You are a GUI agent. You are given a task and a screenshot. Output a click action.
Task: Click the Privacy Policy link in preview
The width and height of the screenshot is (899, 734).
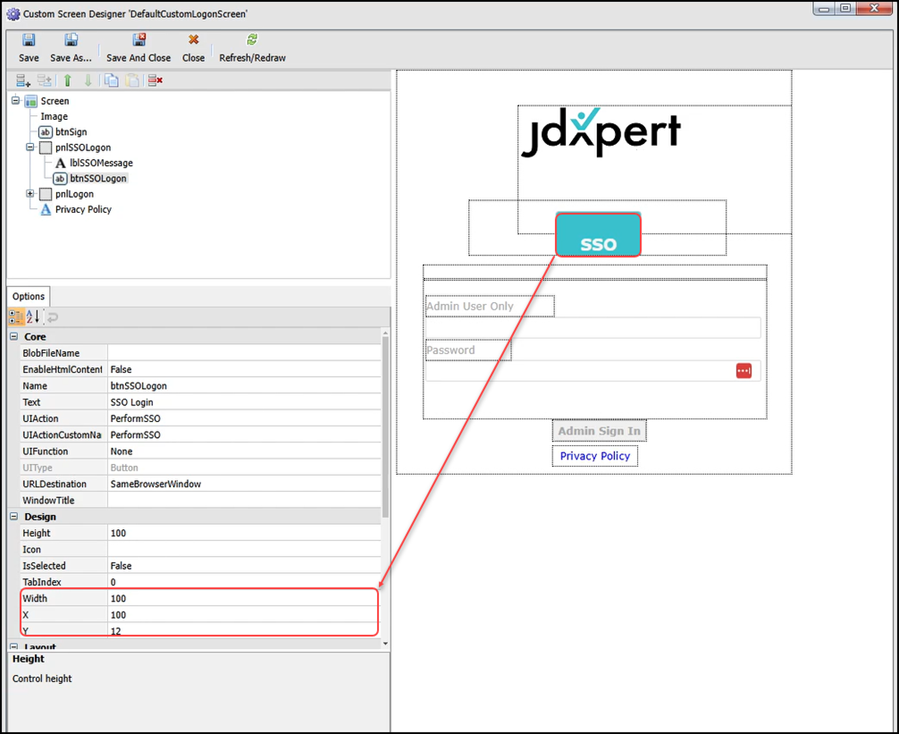[x=595, y=456]
